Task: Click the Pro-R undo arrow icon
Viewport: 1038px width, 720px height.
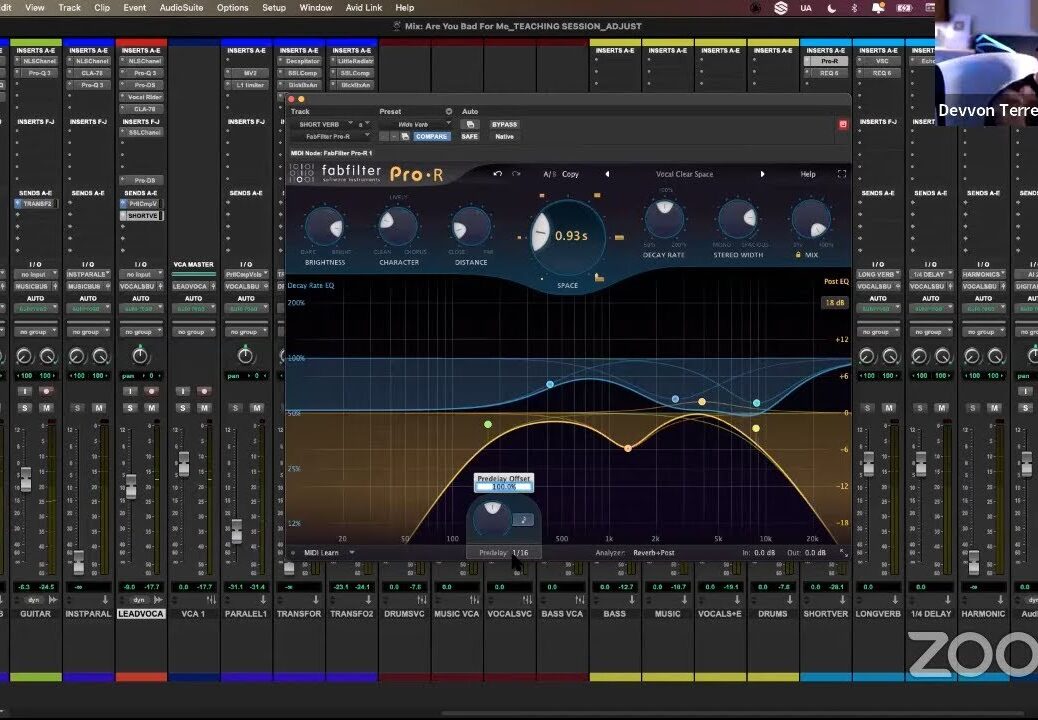Action: coord(498,174)
